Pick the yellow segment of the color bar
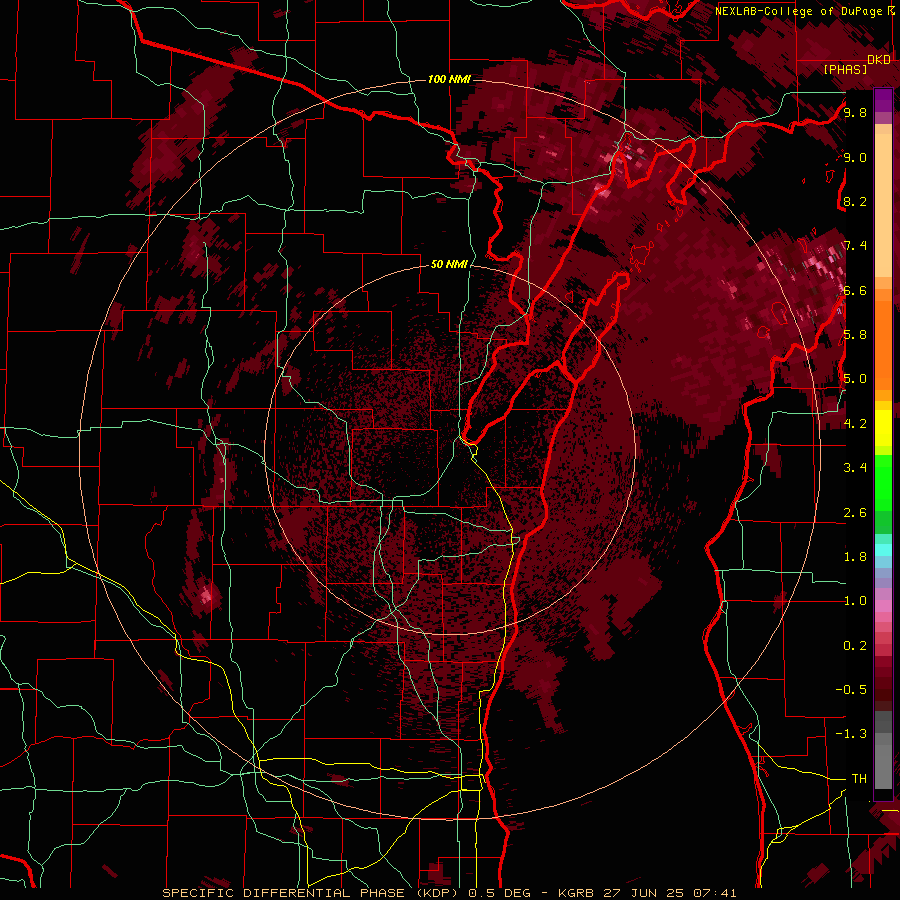The width and height of the screenshot is (900, 900). coord(883,428)
